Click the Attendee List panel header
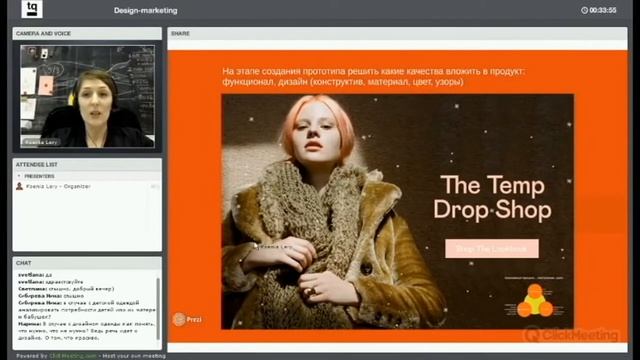Screen dimensions: 640x360 [87, 164]
